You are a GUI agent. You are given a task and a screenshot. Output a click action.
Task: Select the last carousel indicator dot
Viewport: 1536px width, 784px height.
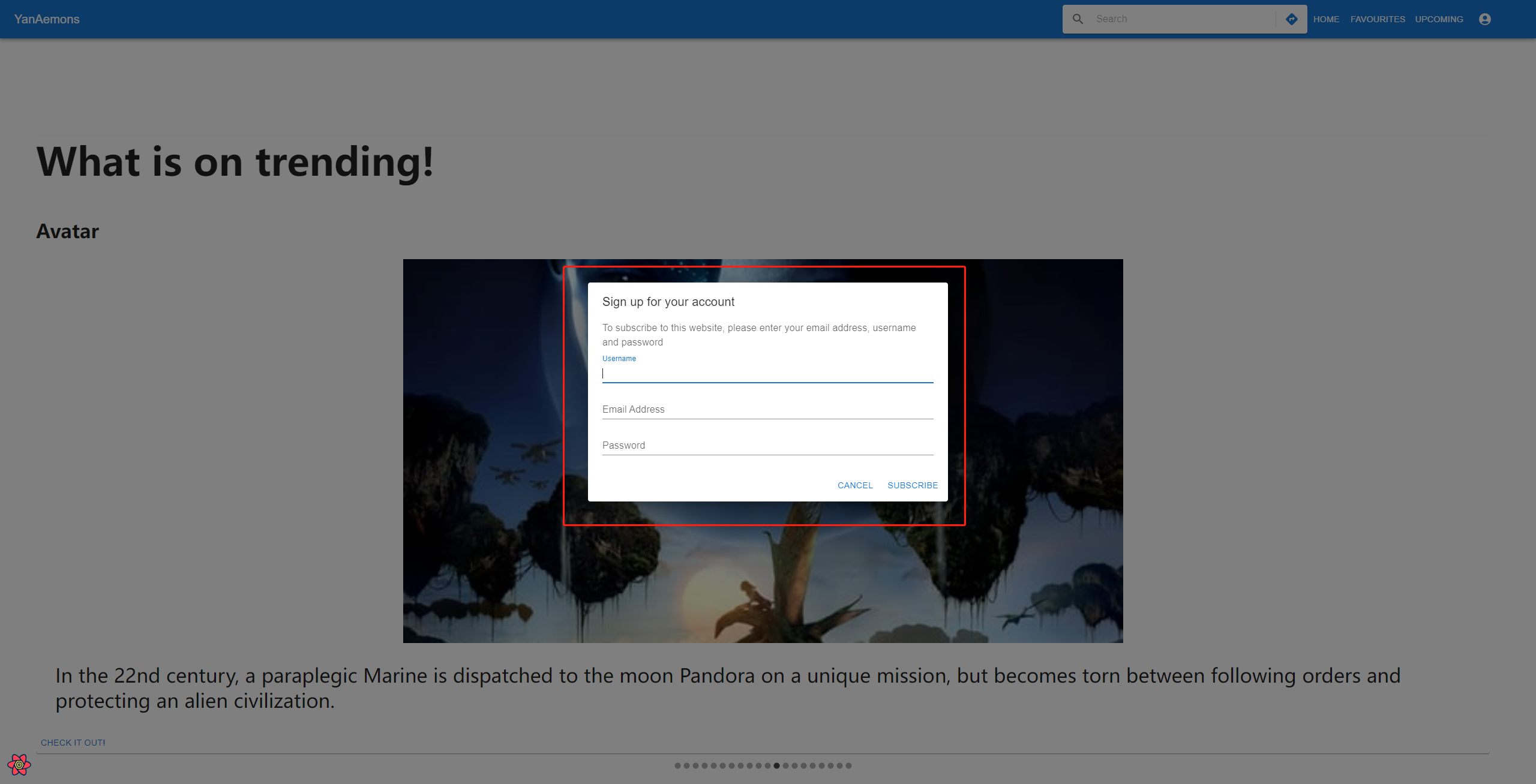(848, 765)
